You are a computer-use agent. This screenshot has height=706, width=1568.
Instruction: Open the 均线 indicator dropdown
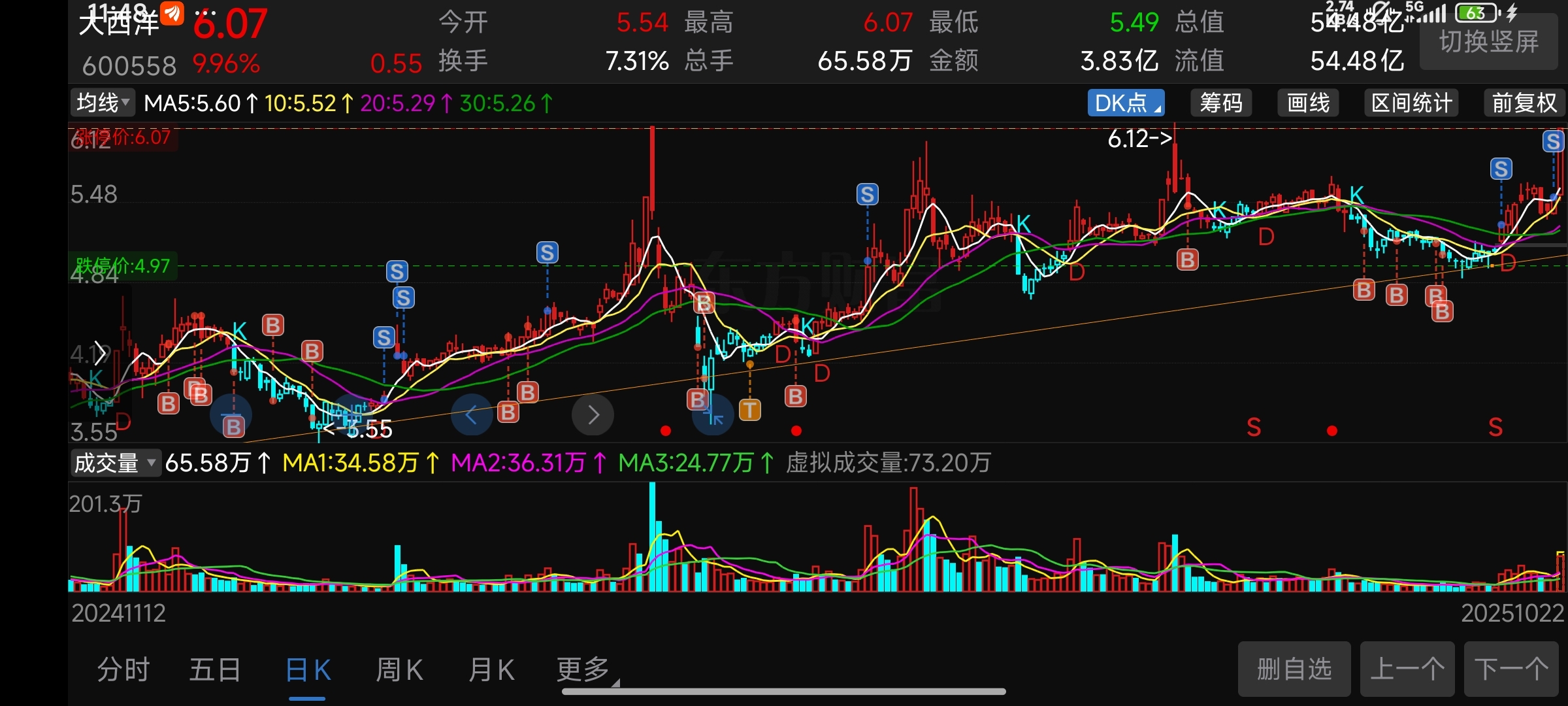(103, 103)
